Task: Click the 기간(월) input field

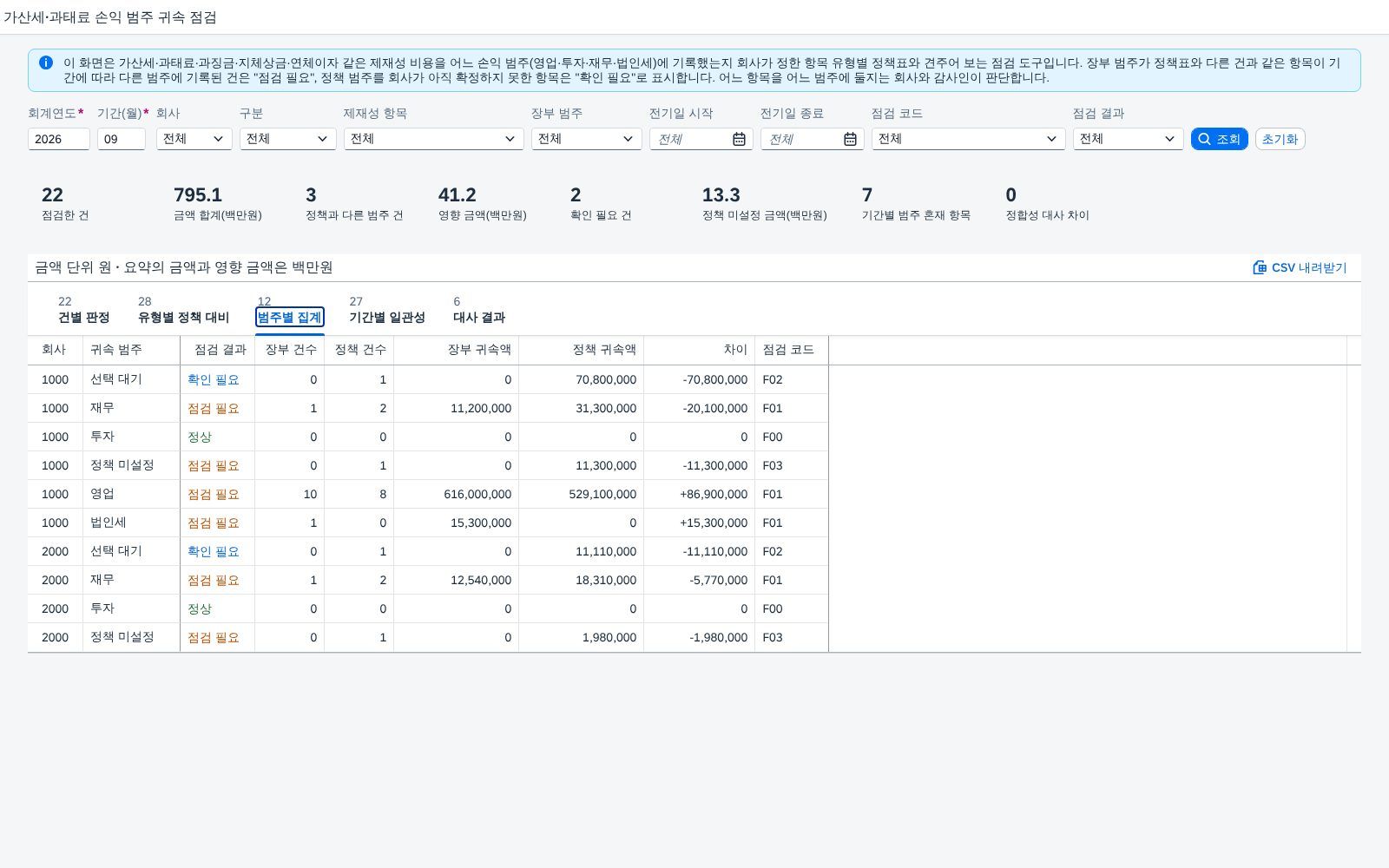Action: [x=122, y=139]
